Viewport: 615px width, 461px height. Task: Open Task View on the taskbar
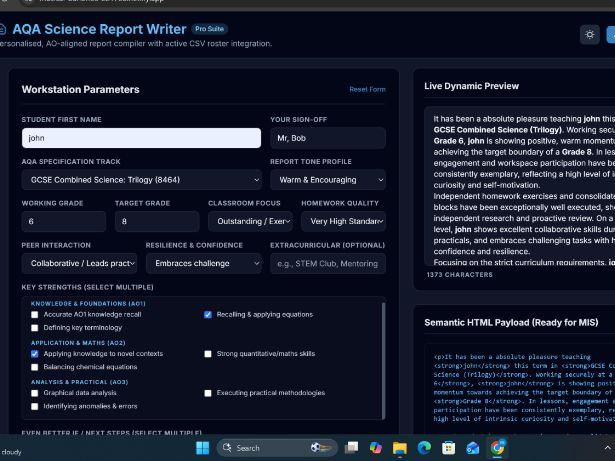coord(351,448)
